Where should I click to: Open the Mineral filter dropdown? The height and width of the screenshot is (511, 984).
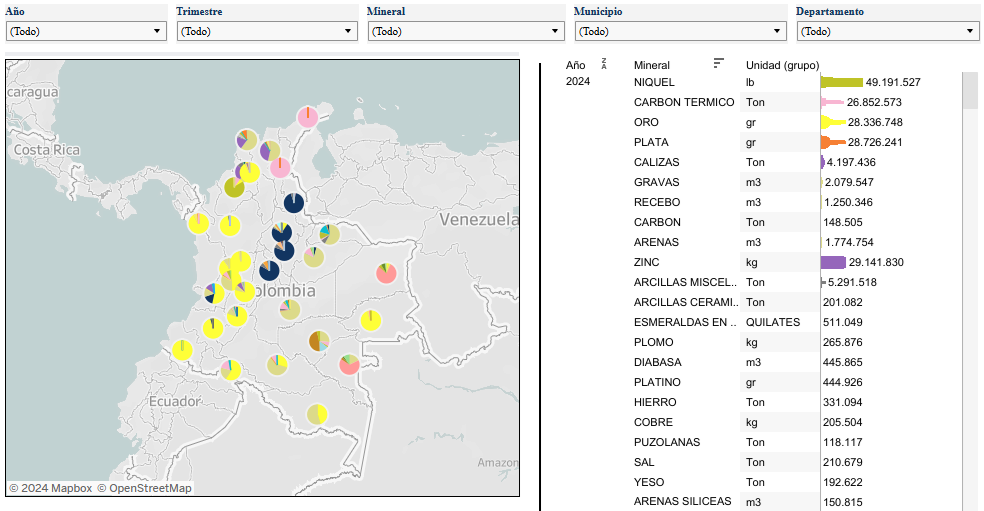(x=465, y=31)
